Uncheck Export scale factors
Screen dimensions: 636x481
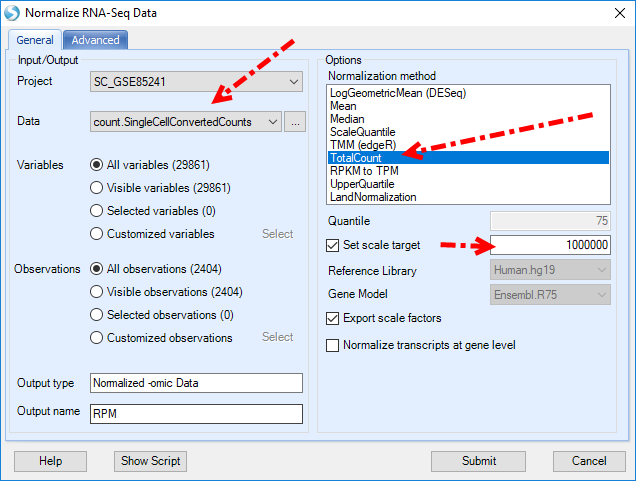tap(333, 318)
